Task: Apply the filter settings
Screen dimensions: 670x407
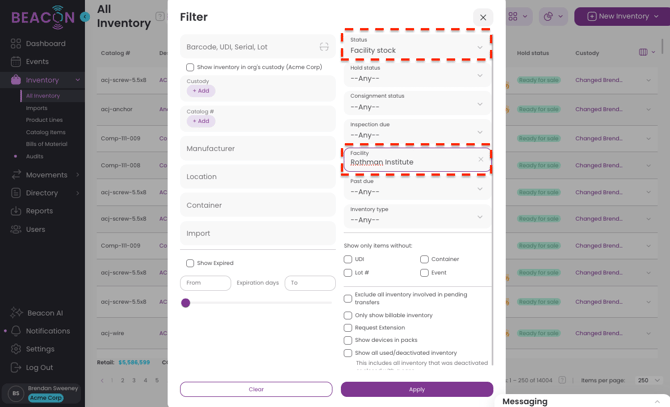Action: (417, 389)
